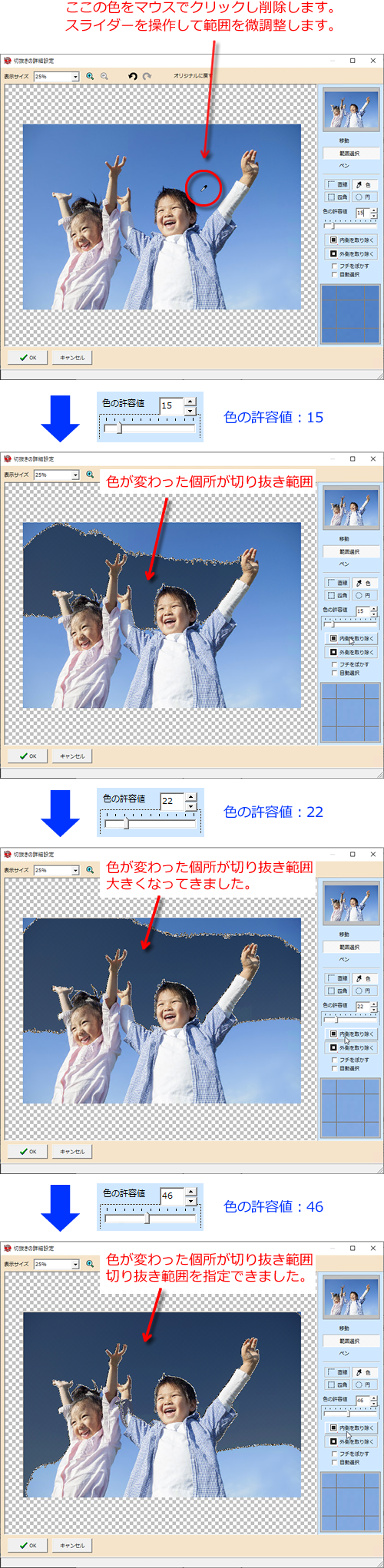Select 直線 tool in the second dialog
The width and height of the screenshot is (384, 1568).
pyautogui.click(x=337, y=583)
